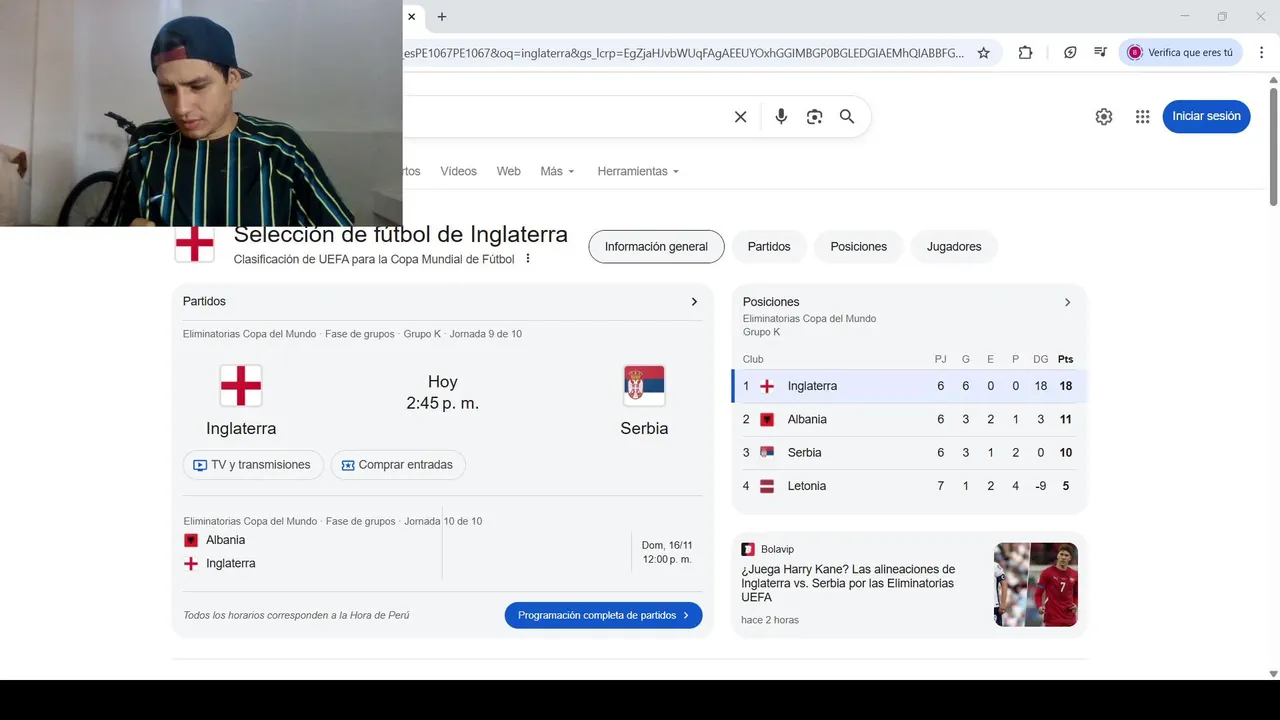
Task: Click the media control icon in toolbar
Action: click(1100, 53)
